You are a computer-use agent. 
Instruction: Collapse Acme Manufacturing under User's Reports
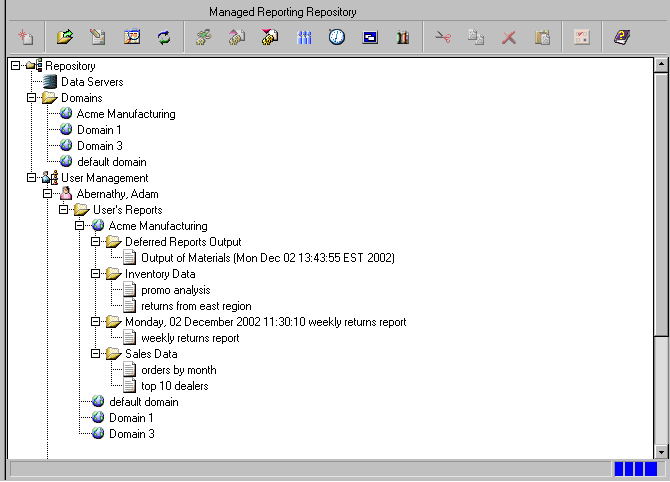pyautogui.click(x=79, y=226)
